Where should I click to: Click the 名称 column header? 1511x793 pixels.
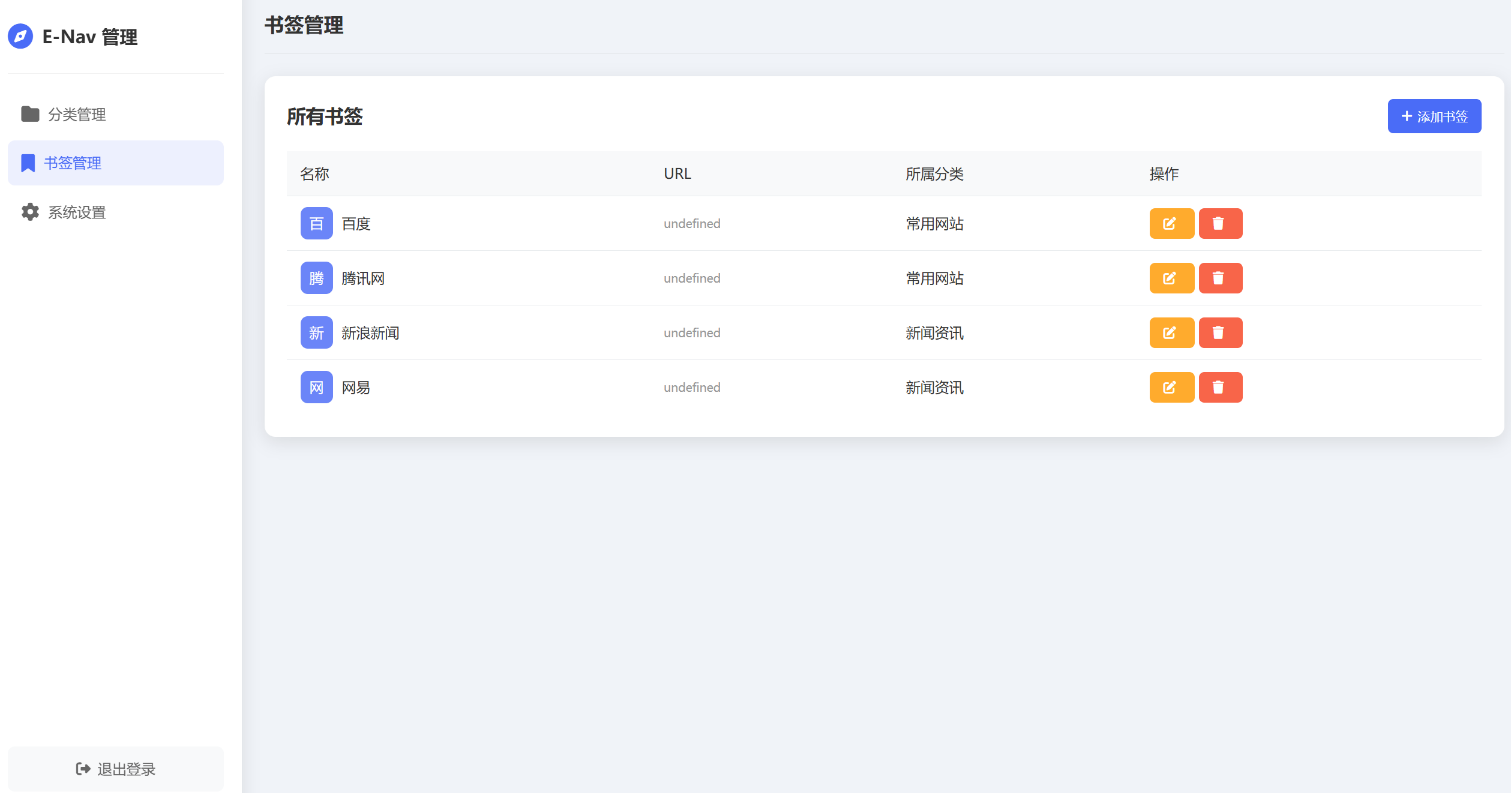314,174
